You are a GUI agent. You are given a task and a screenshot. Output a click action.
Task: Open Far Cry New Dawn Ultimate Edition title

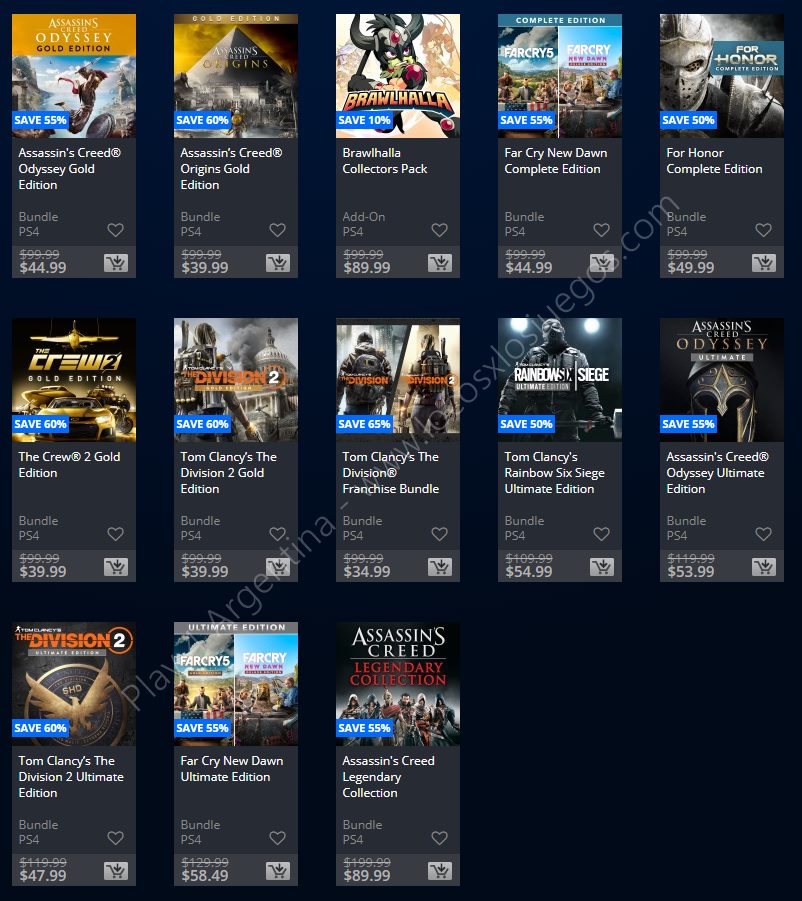(x=232, y=769)
